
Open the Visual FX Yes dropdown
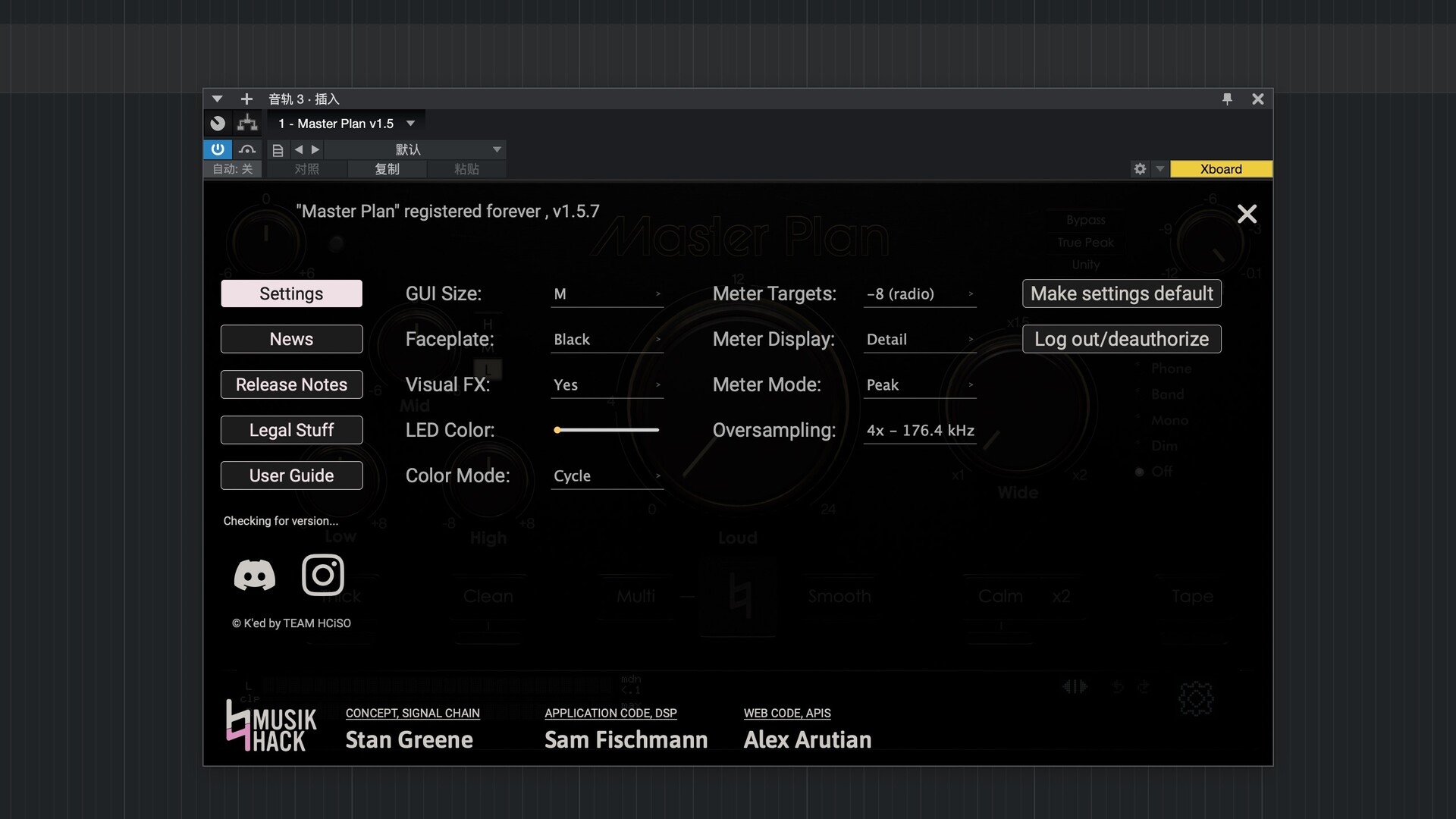(x=607, y=384)
